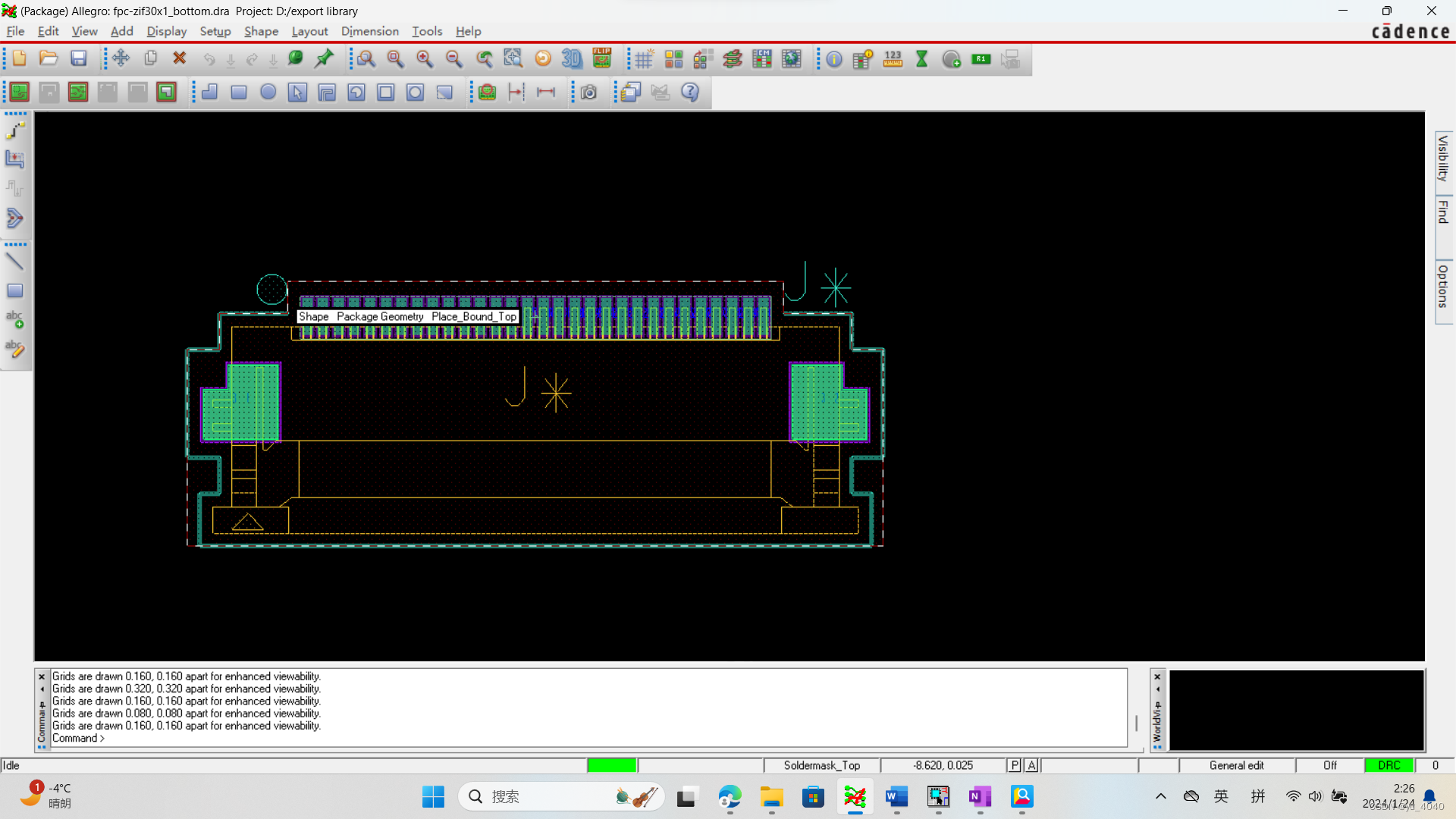Open the Shape menu

coord(261,31)
